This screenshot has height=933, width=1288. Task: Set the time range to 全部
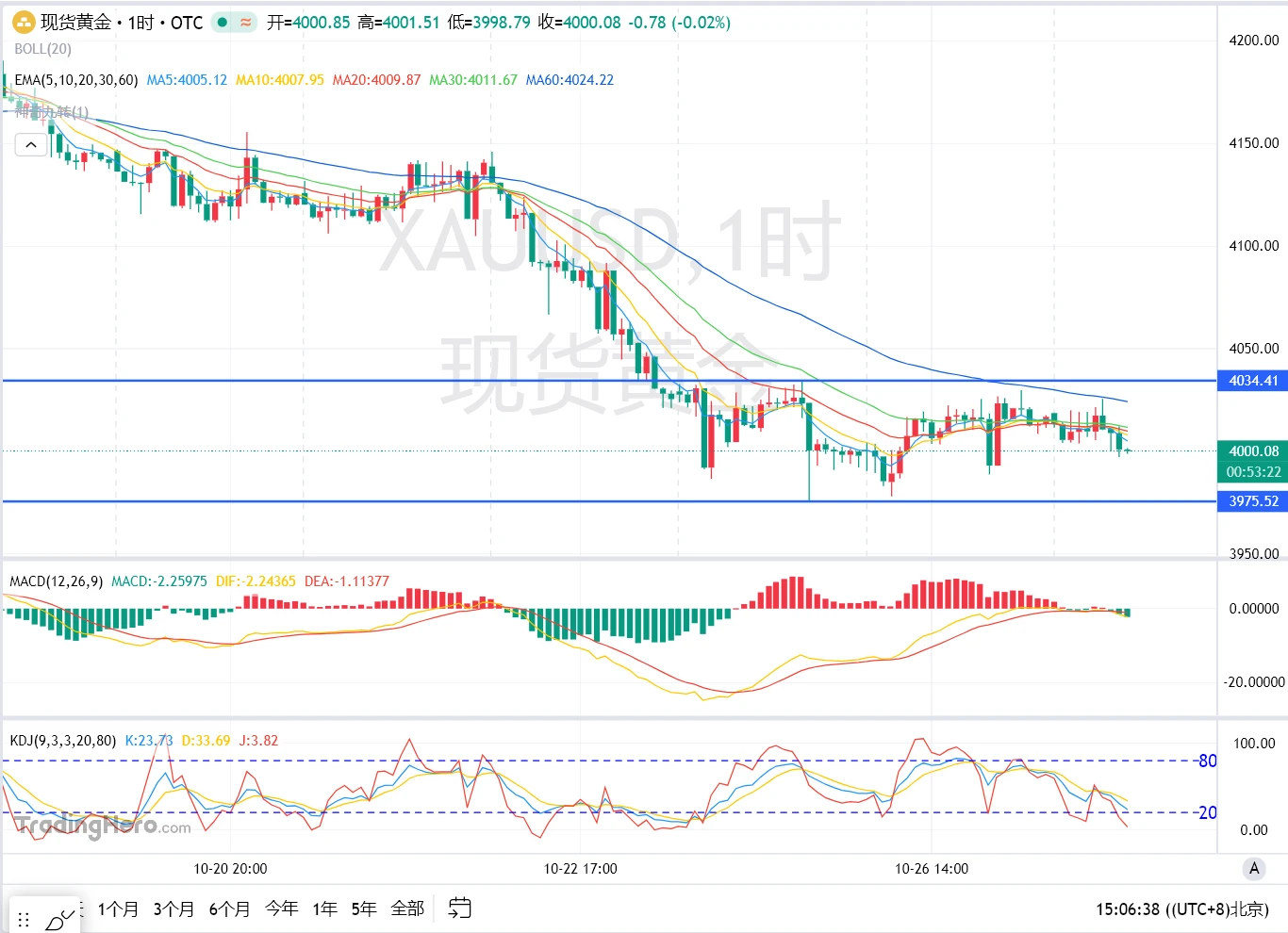pyautogui.click(x=407, y=908)
